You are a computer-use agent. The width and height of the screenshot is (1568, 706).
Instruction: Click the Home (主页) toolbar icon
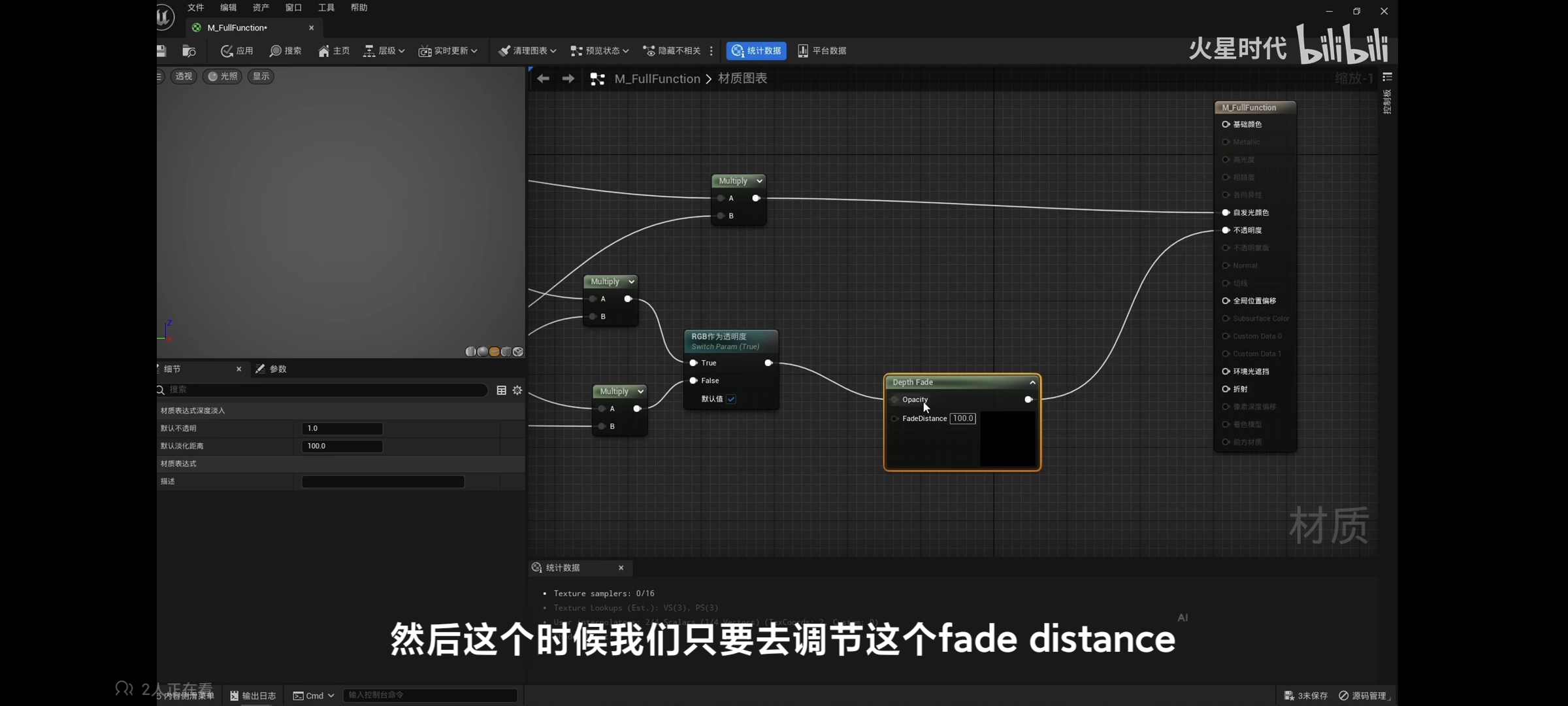point(324,51)
